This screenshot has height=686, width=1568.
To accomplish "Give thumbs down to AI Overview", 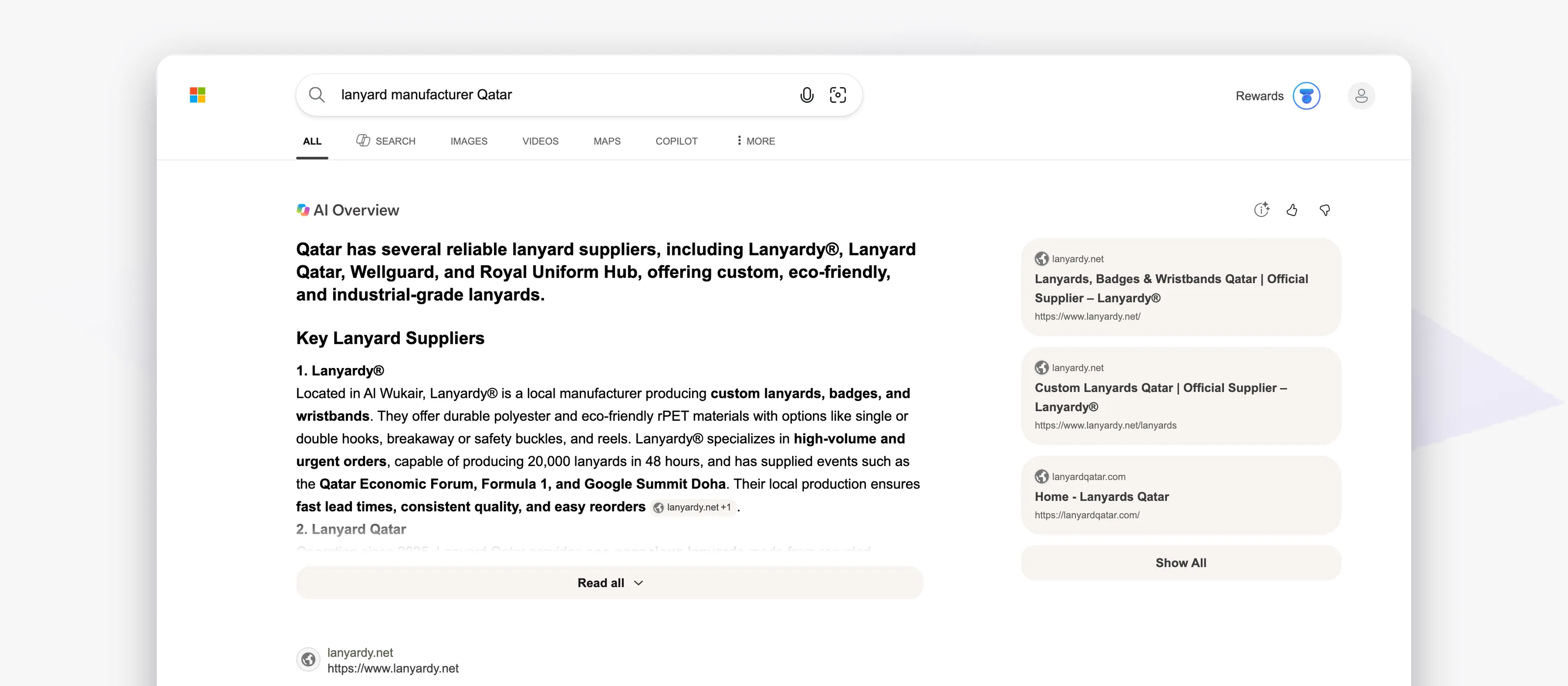I will pyautogui.click(x=1324, y=210).
